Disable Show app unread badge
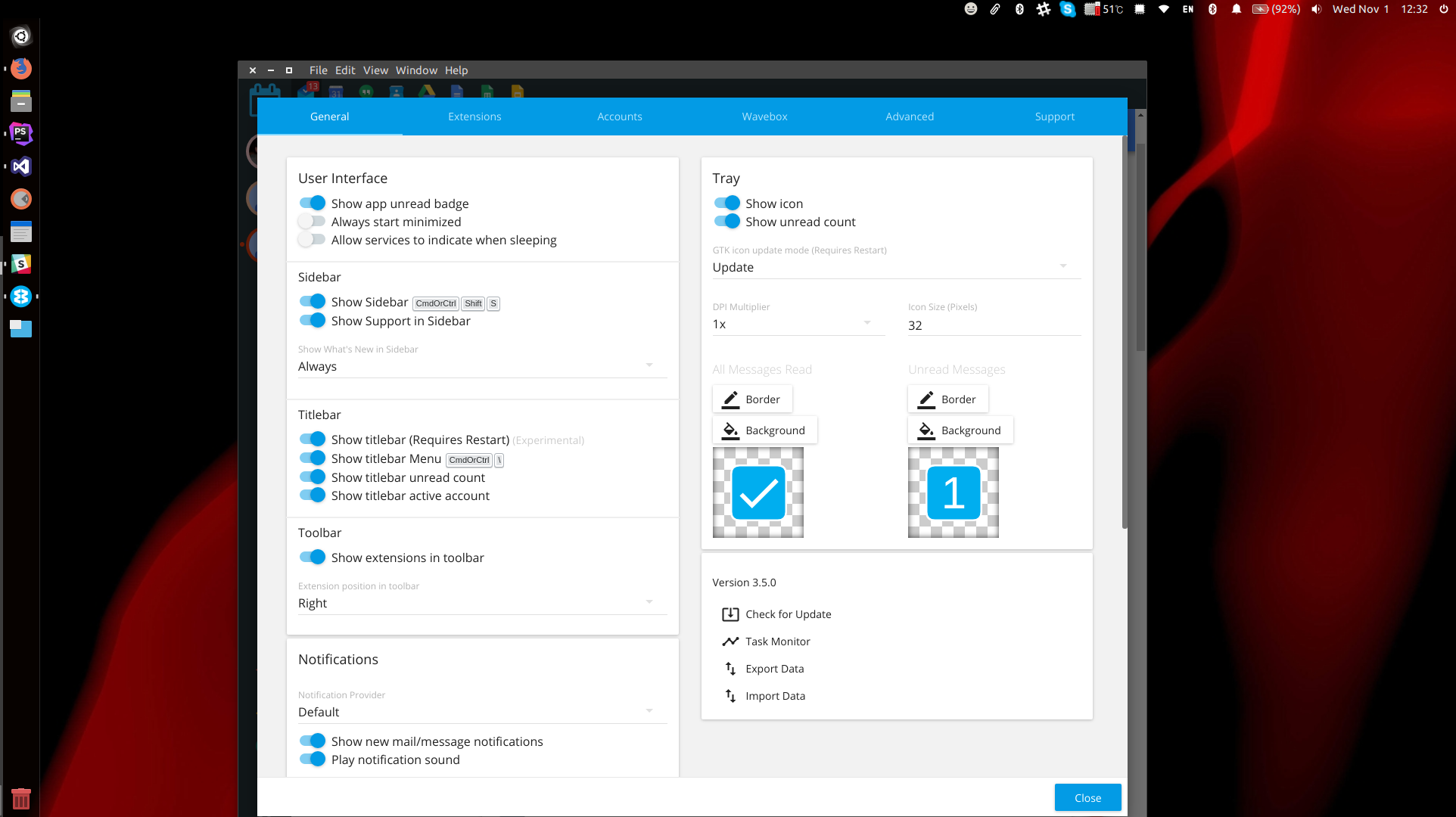 tap(312, 203)
